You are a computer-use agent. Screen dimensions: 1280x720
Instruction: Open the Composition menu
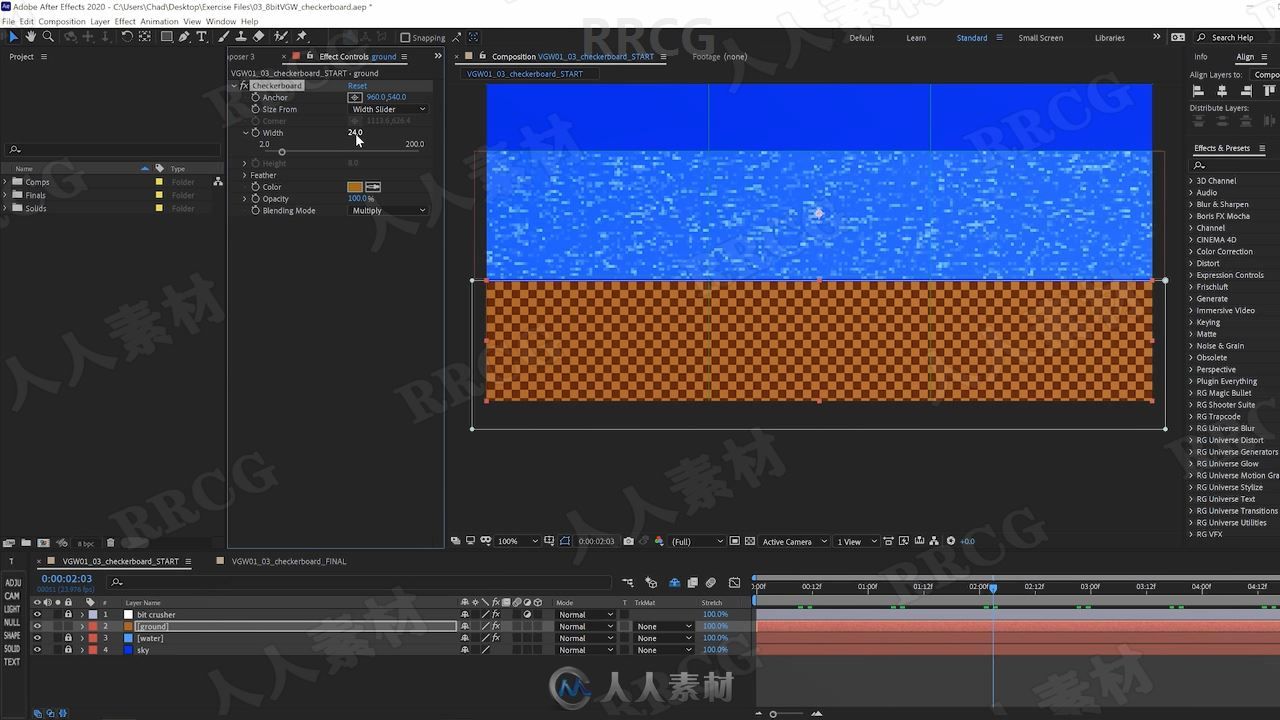(x=62, y=21)
